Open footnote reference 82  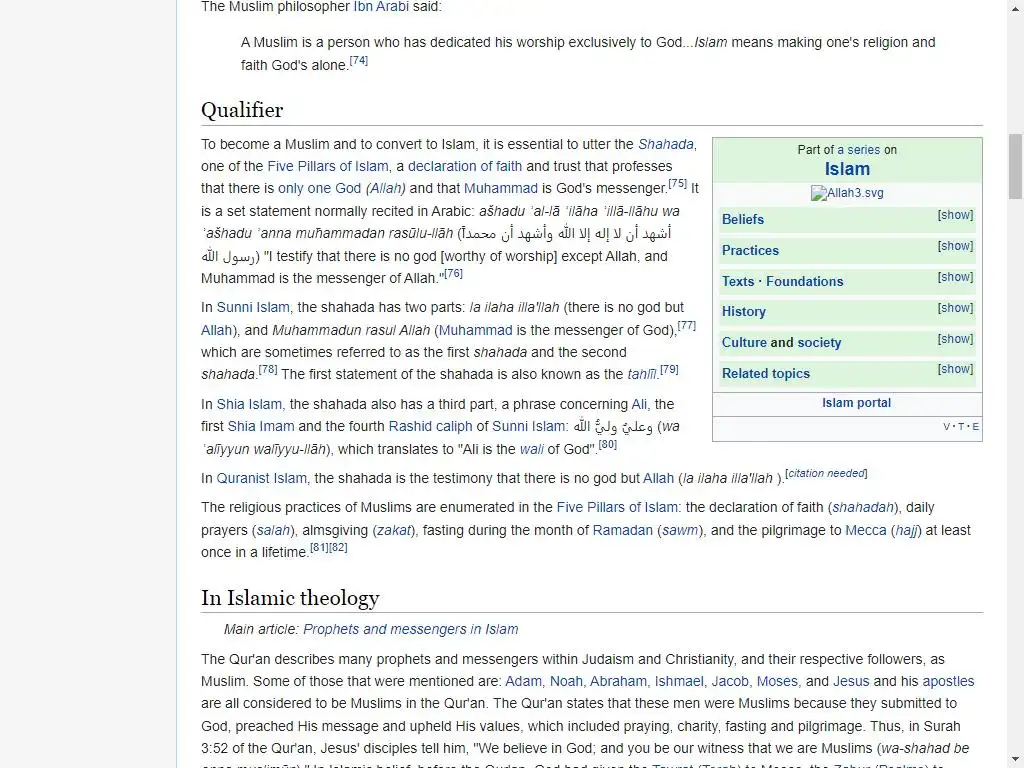[338, 547]
